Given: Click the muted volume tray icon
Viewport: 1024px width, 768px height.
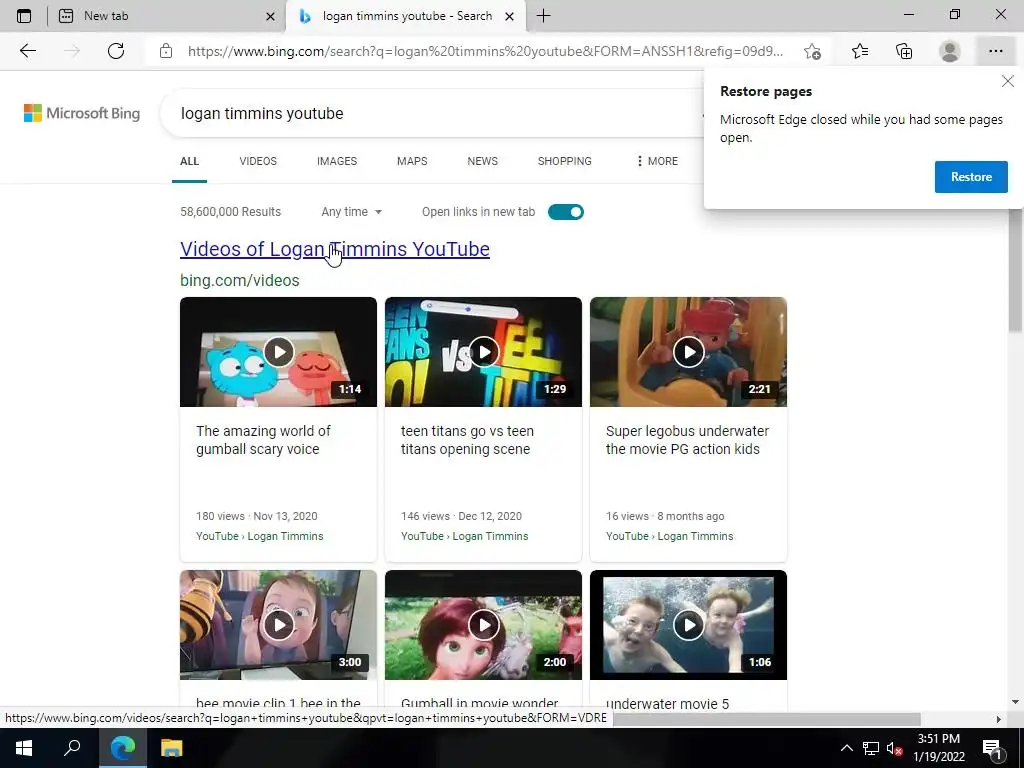Looking at the screenshot, I should (x=895, y=748).
